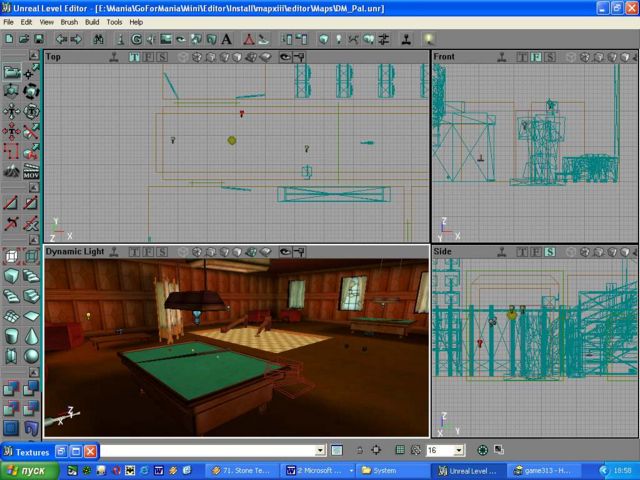The height and width of the screenshot is (480, 640).
Task: Click the eye icon in Top viewport toolbar
Action: tap(285, 57)
